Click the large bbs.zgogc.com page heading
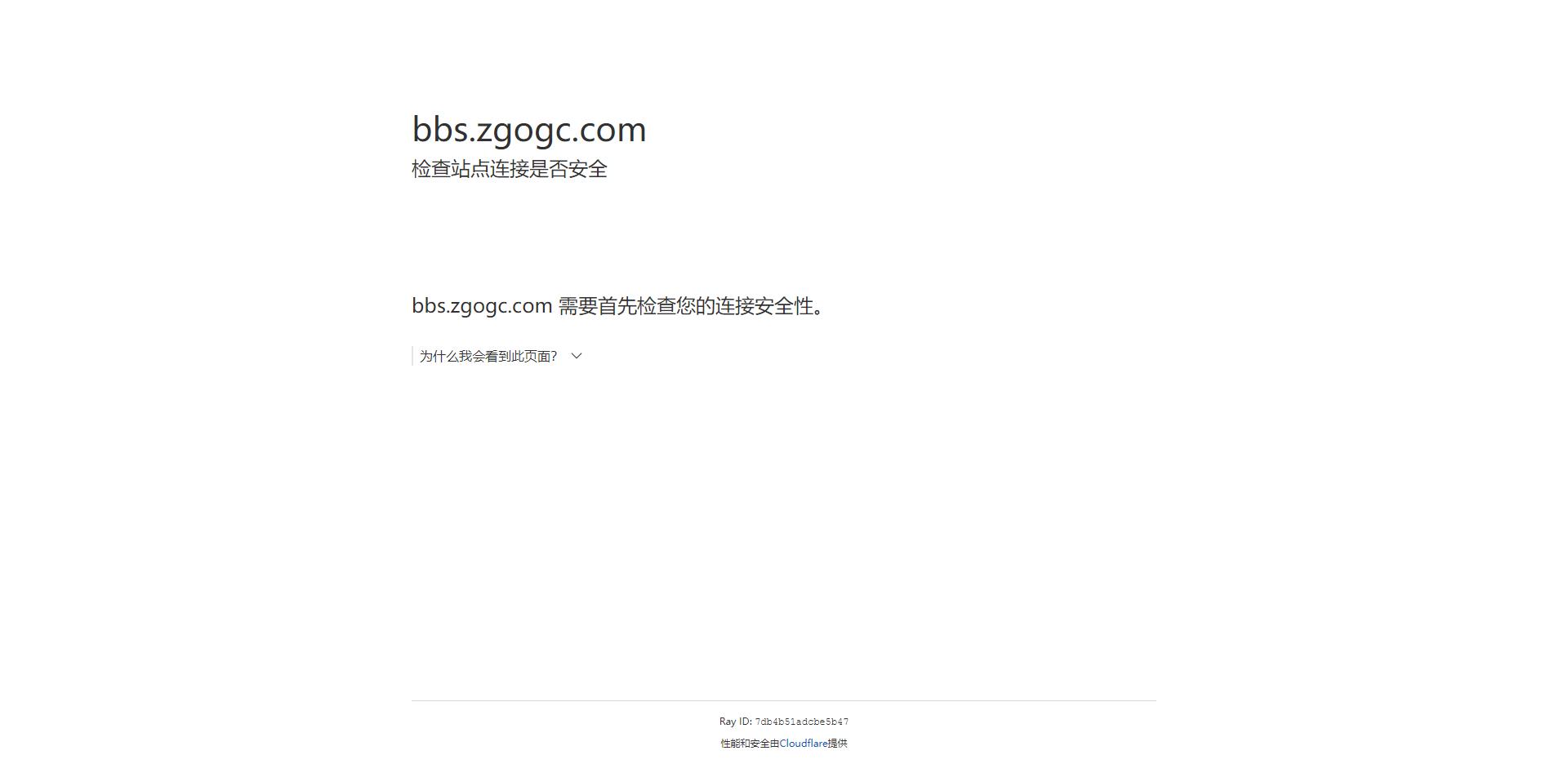 [x=528, y=130]
